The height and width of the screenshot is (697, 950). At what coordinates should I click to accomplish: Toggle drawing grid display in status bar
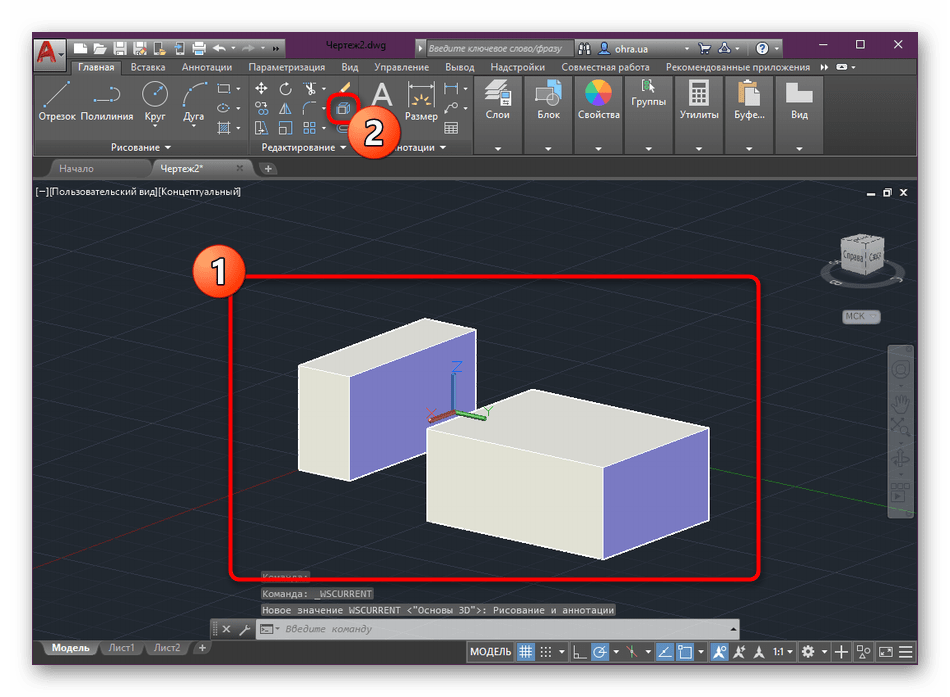coord(525,652)
